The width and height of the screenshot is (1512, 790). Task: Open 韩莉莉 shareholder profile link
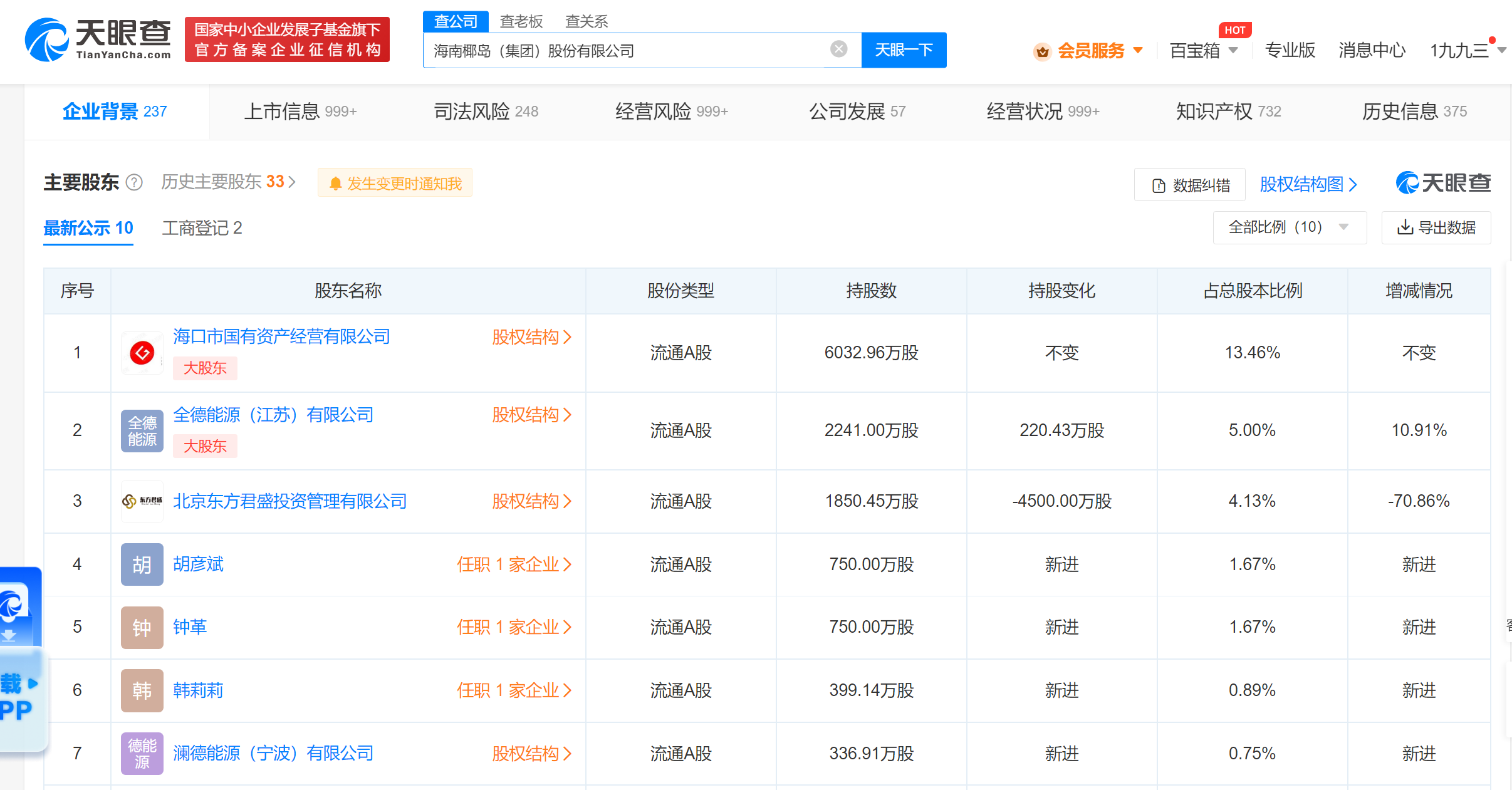click(x=198, y=690)
